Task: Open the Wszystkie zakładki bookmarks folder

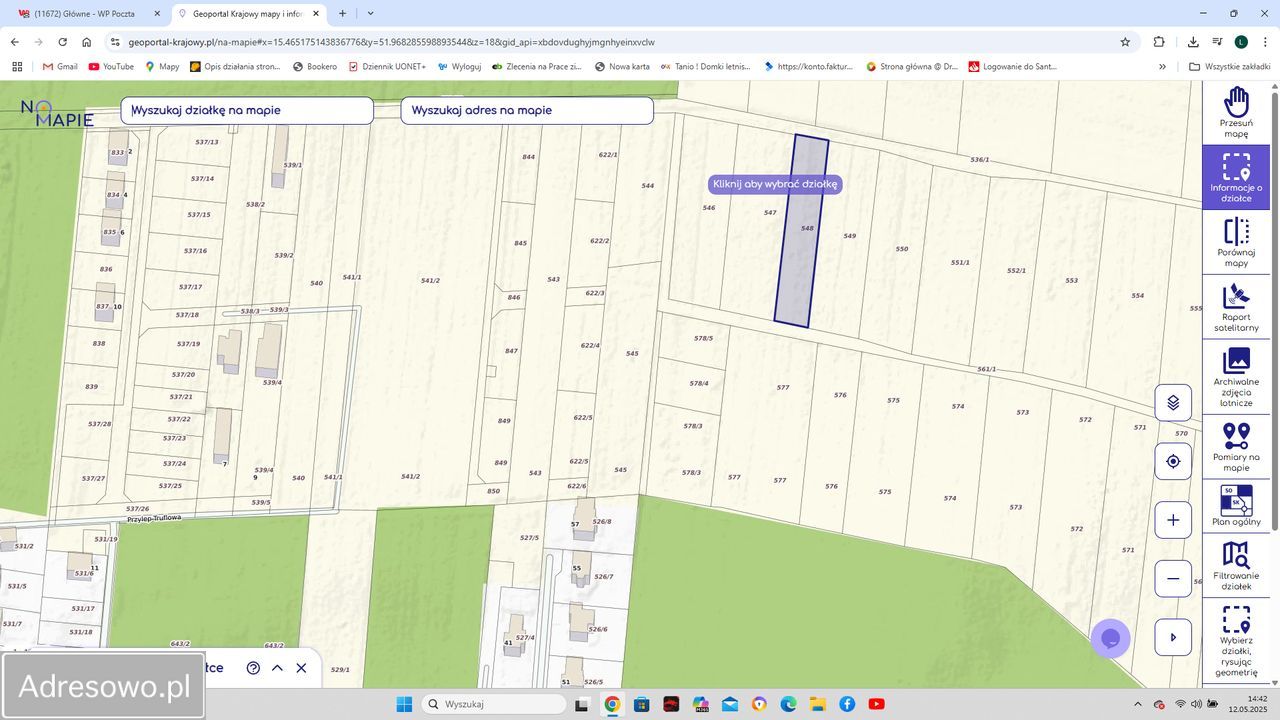Action: coord(1230,67)
